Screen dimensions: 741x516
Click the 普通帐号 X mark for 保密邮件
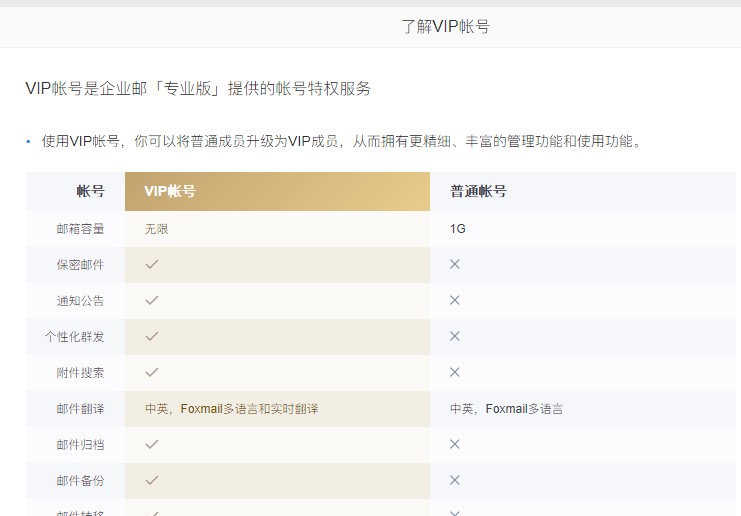point(454,264)
